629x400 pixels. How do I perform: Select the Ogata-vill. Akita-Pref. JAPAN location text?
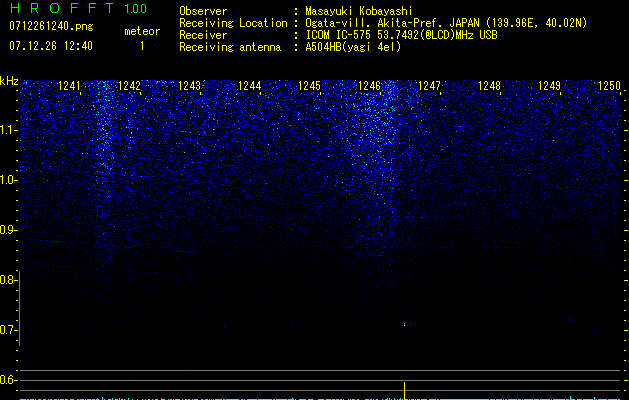coord(446,23)
